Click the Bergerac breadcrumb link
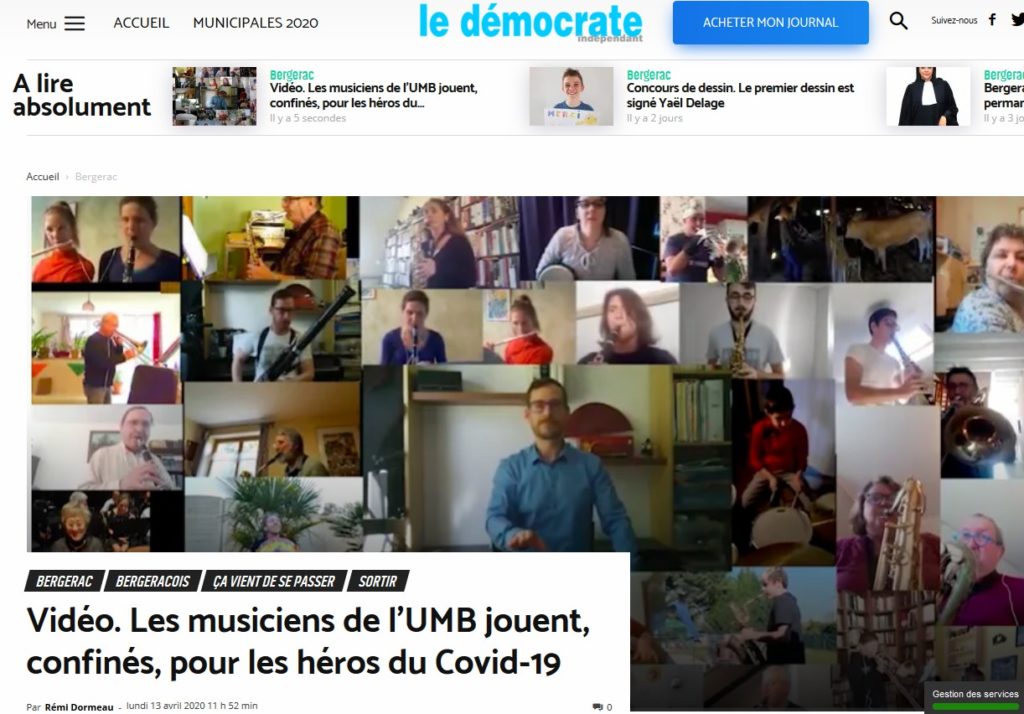The image size is (1024, 714). (96, 176)
